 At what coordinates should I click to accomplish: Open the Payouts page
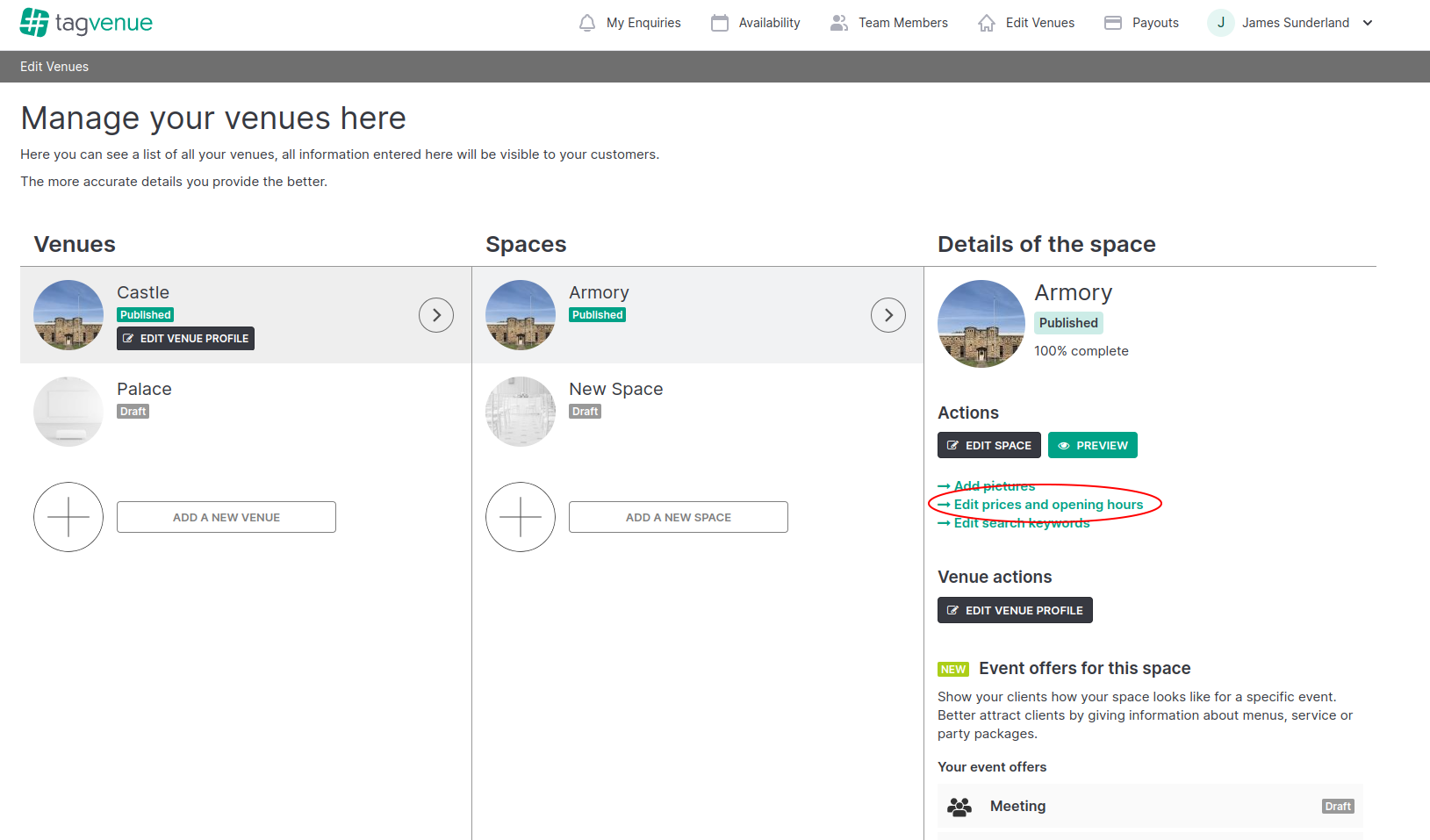pyautogui.click(x=1155, y=23)
